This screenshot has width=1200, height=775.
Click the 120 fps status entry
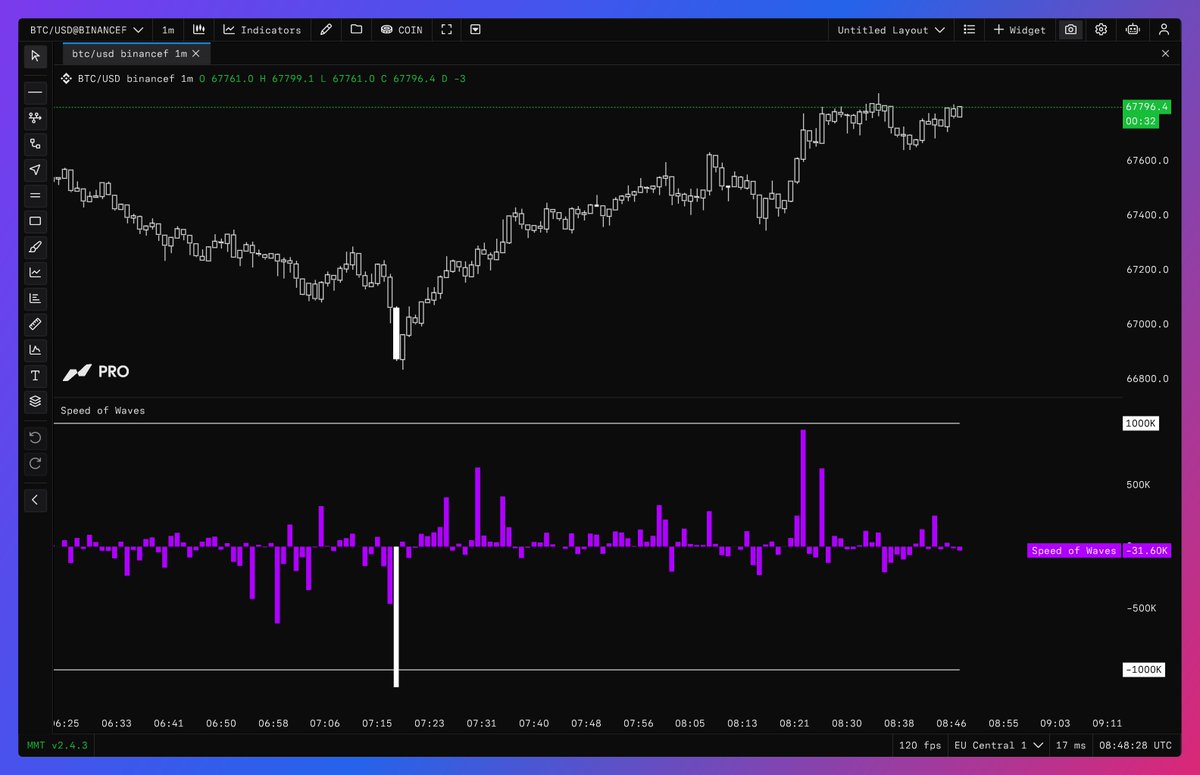pyautogui.click(x=919, y=745)
